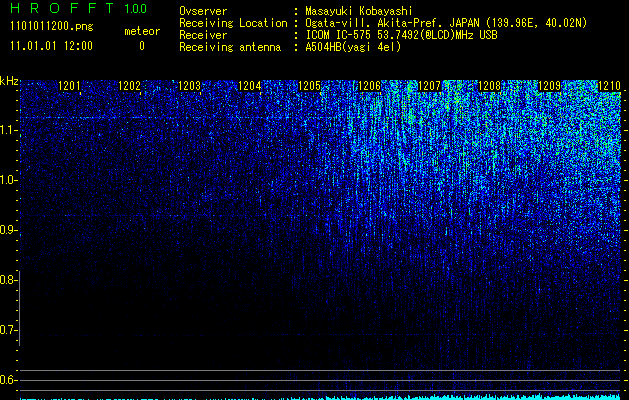
Task: Click the date stamp 11.01.01 12:00
Action: click(x=51, y=46)
